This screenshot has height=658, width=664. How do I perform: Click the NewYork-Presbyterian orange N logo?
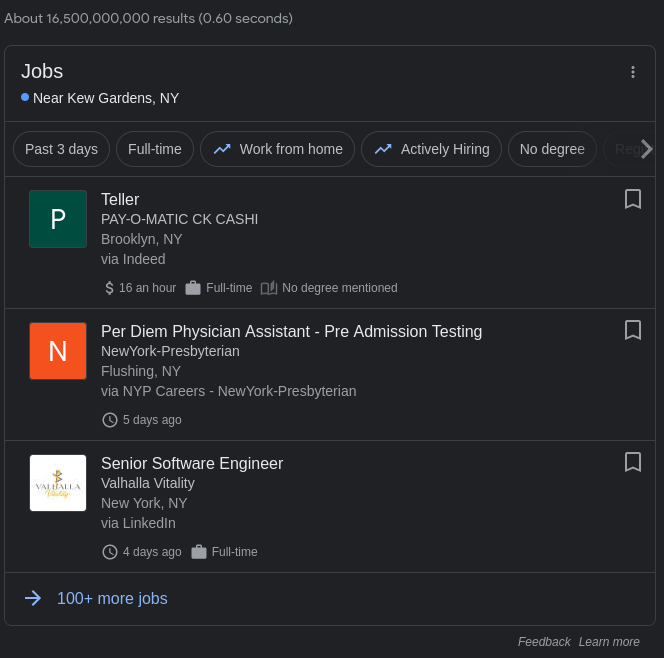point(58,351)
